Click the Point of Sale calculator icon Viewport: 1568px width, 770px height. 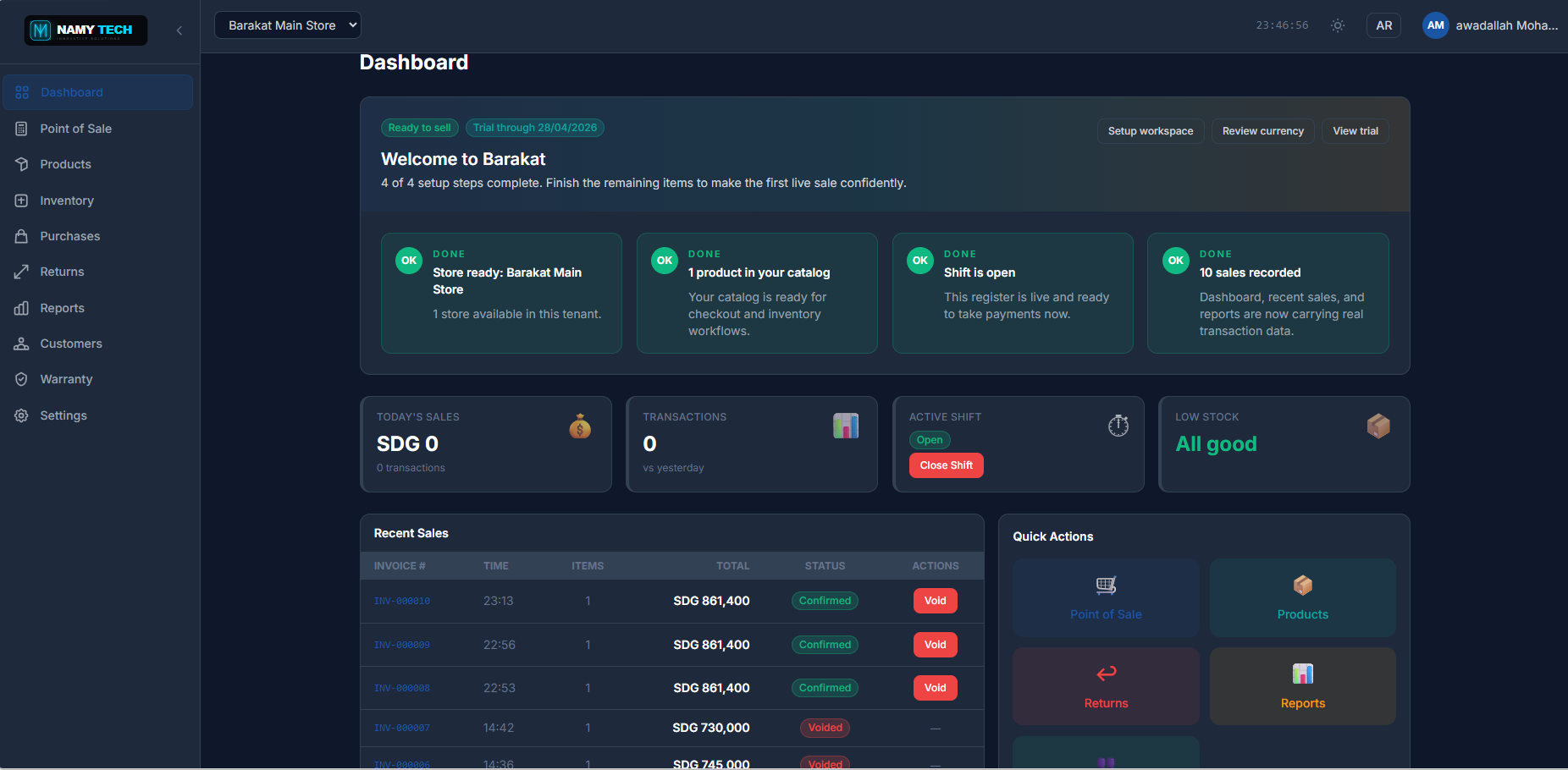(x=22, y=129)
